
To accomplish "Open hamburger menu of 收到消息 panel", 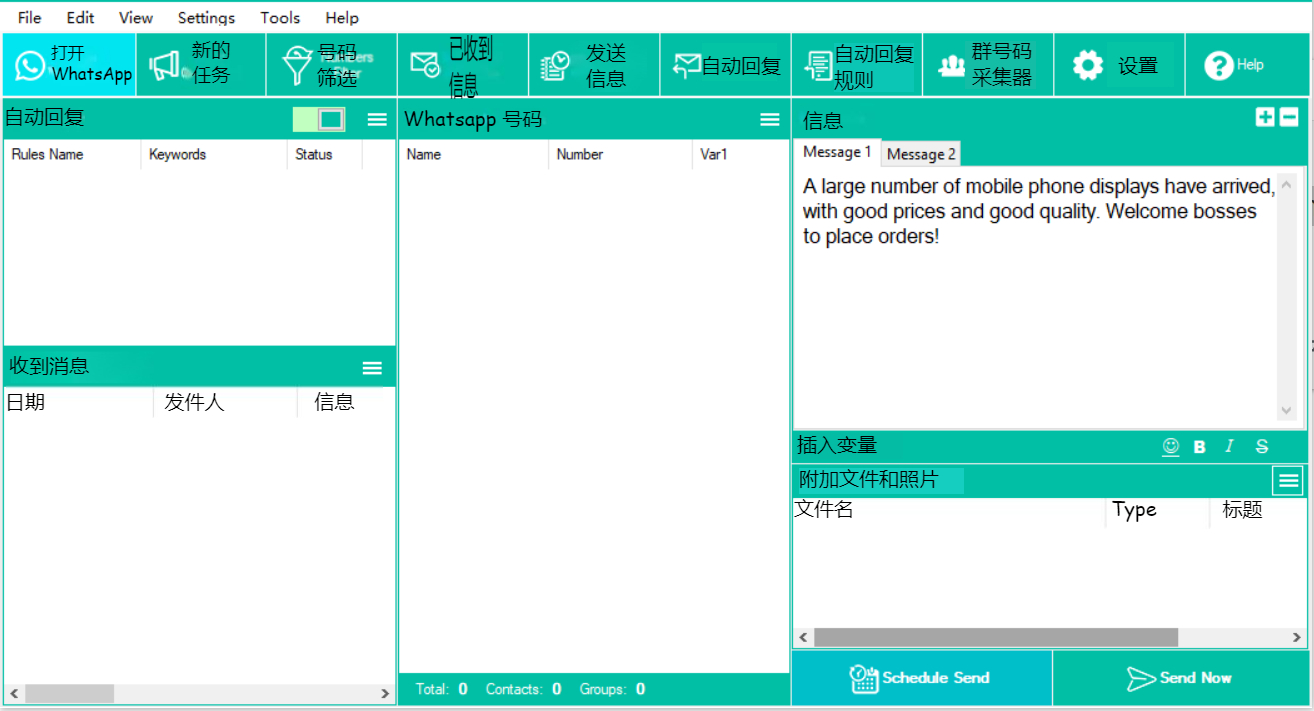I will pos(372,368).
